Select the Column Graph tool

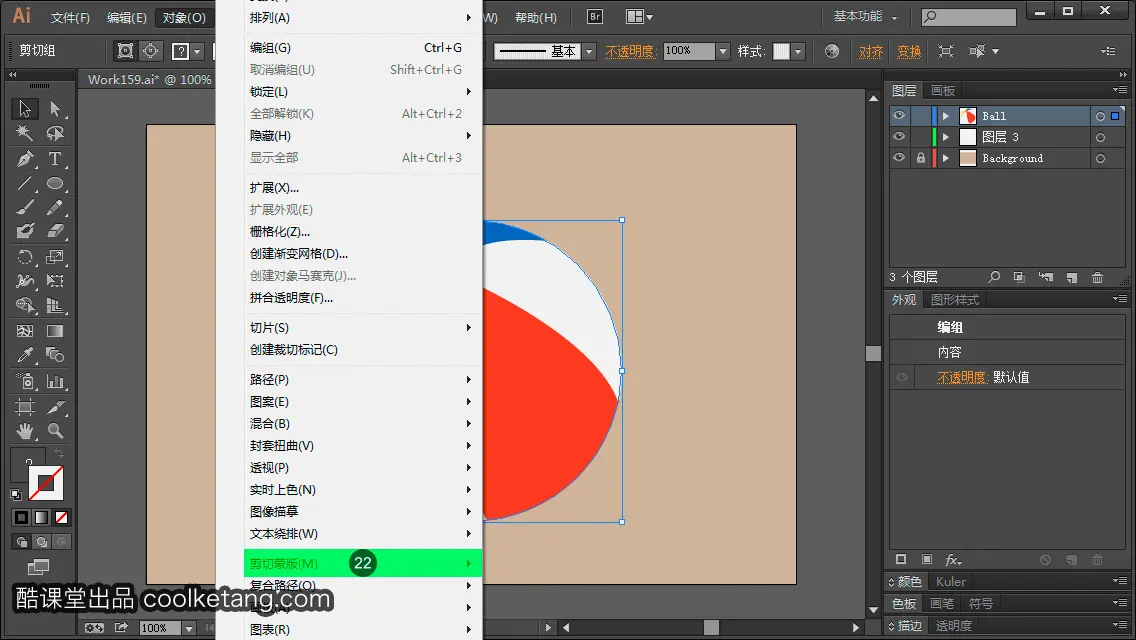(x=55, y=381)
